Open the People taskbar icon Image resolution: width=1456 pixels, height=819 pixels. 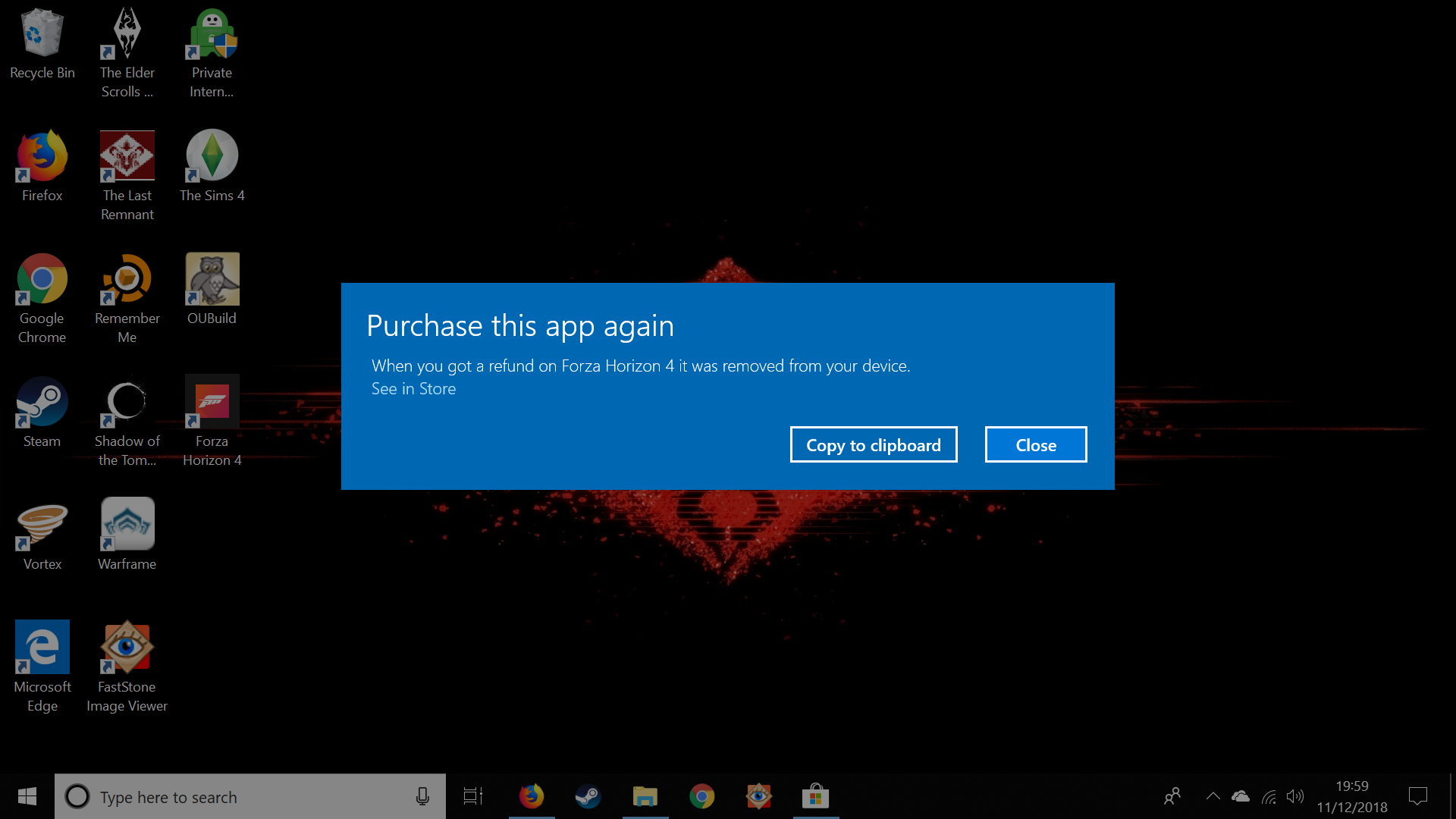pos(1172,796)
